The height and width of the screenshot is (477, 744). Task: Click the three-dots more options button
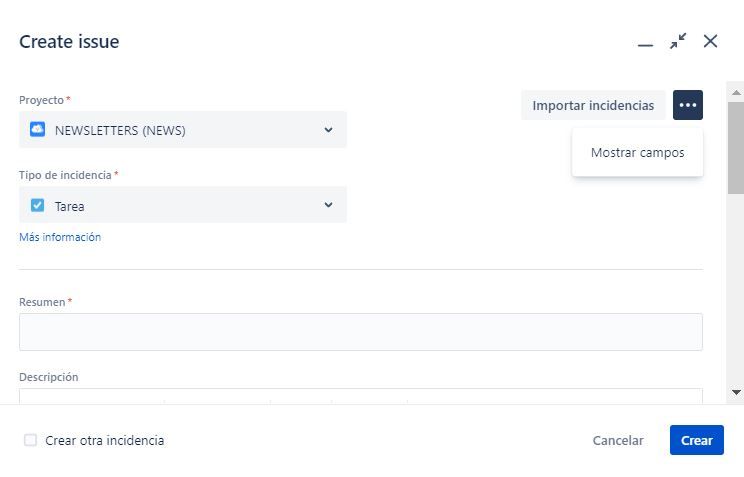click(x=688, y=105)
